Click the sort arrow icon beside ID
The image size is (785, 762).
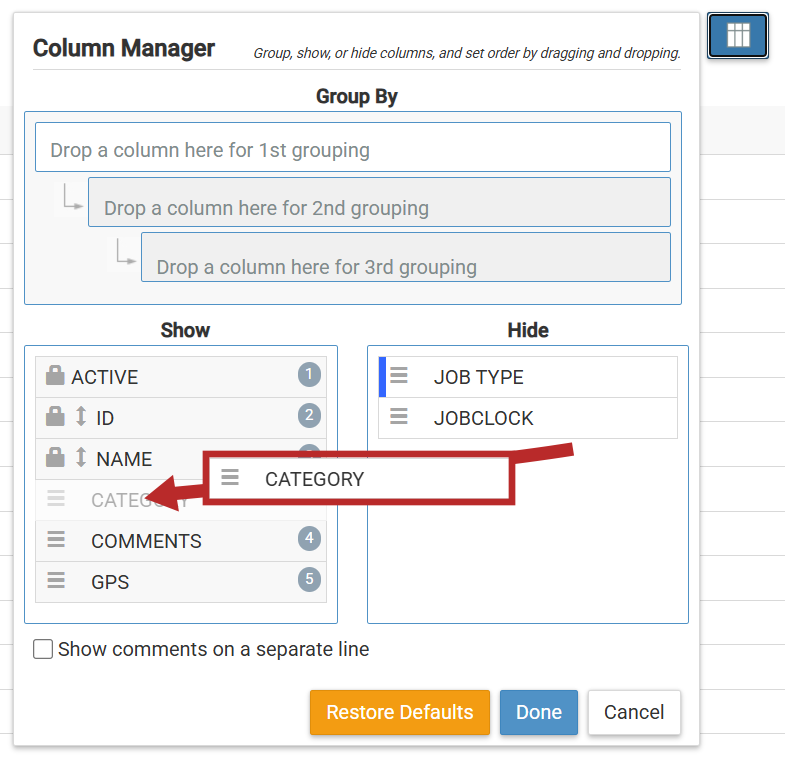point(81,416)
